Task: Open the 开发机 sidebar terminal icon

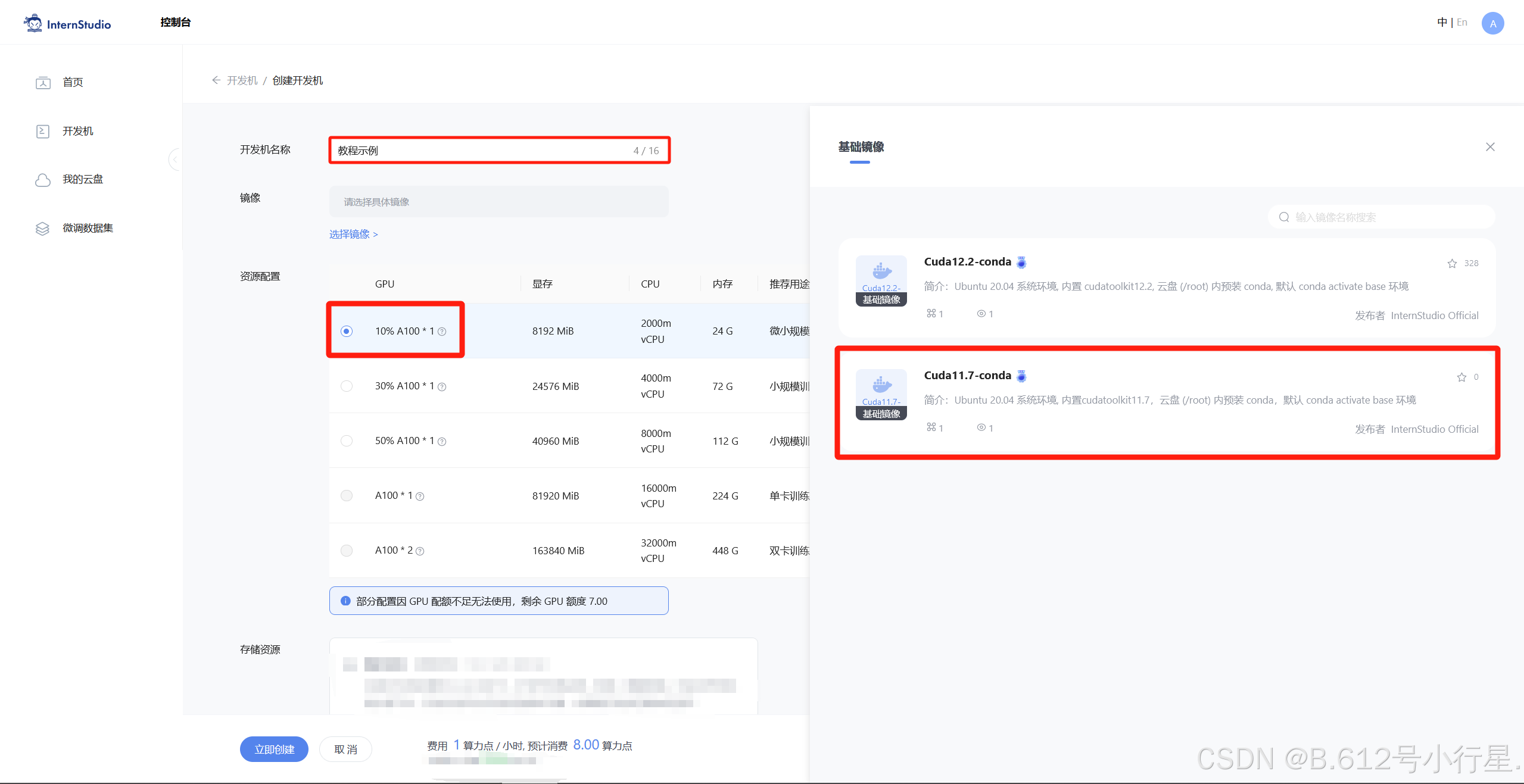Action: click(x=43, y=131)
